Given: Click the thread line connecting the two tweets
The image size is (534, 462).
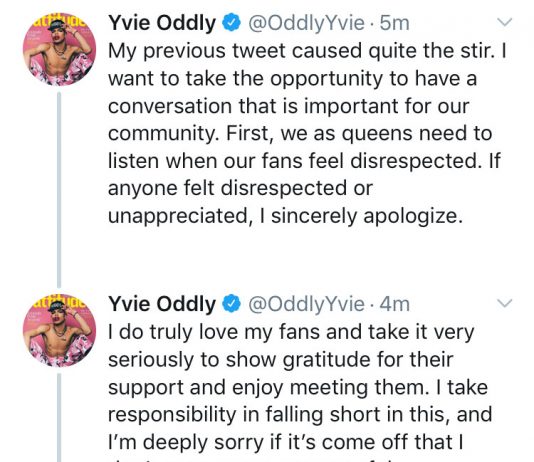Looking at the screenshot, I should click(x=59, y=190).
